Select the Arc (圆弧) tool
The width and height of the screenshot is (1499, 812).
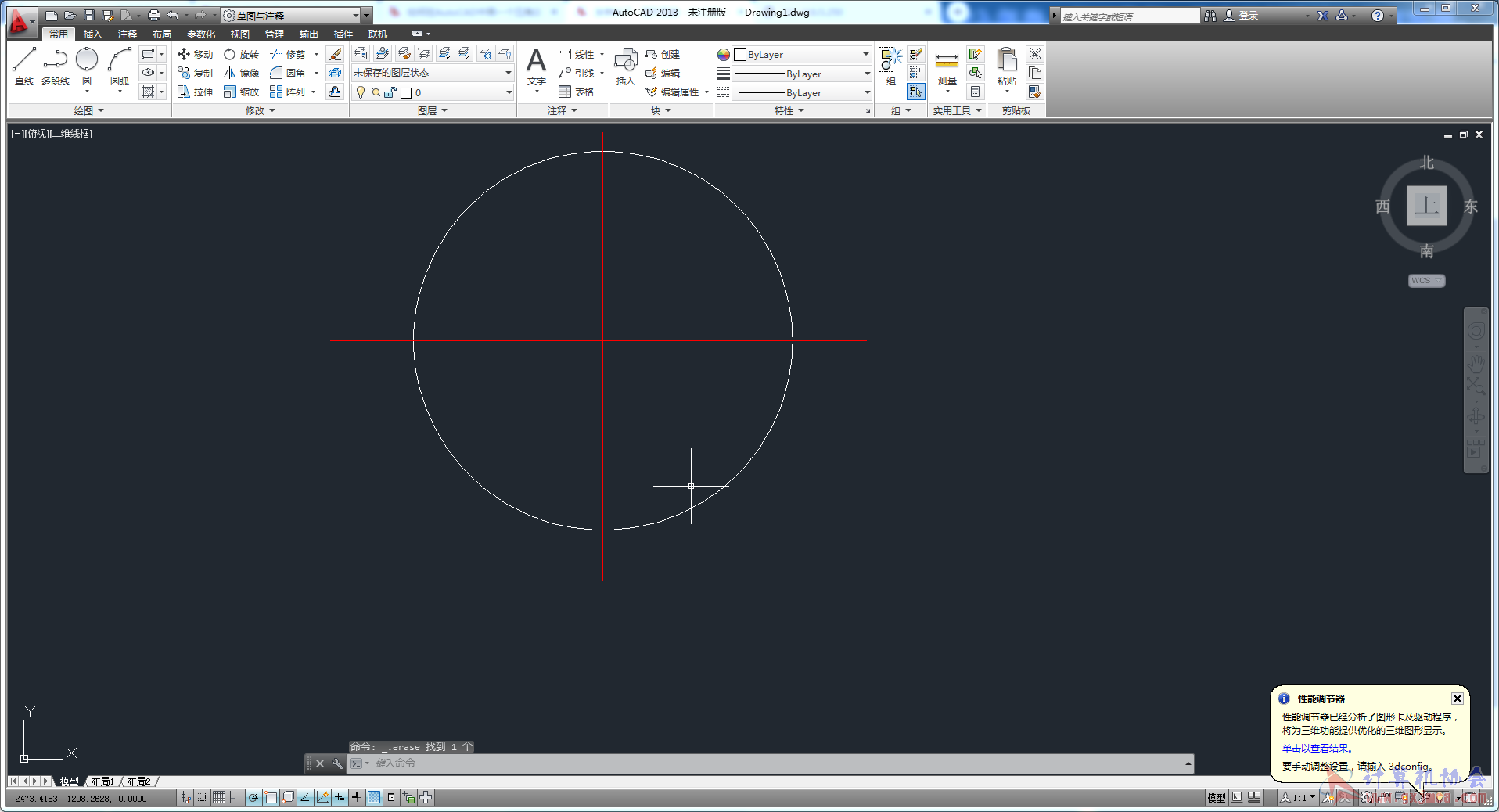coord(120,66)
